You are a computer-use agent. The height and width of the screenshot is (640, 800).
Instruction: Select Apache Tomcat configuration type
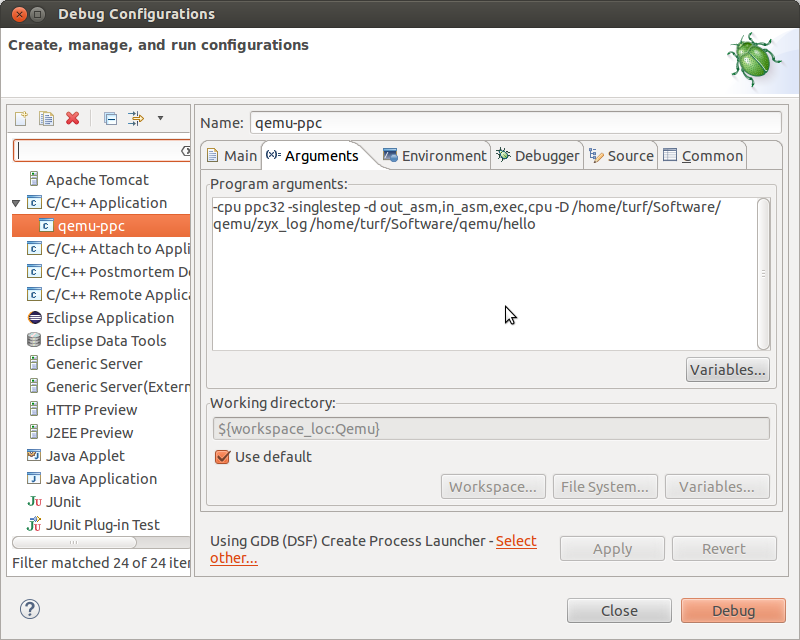[x=97, y=180]
